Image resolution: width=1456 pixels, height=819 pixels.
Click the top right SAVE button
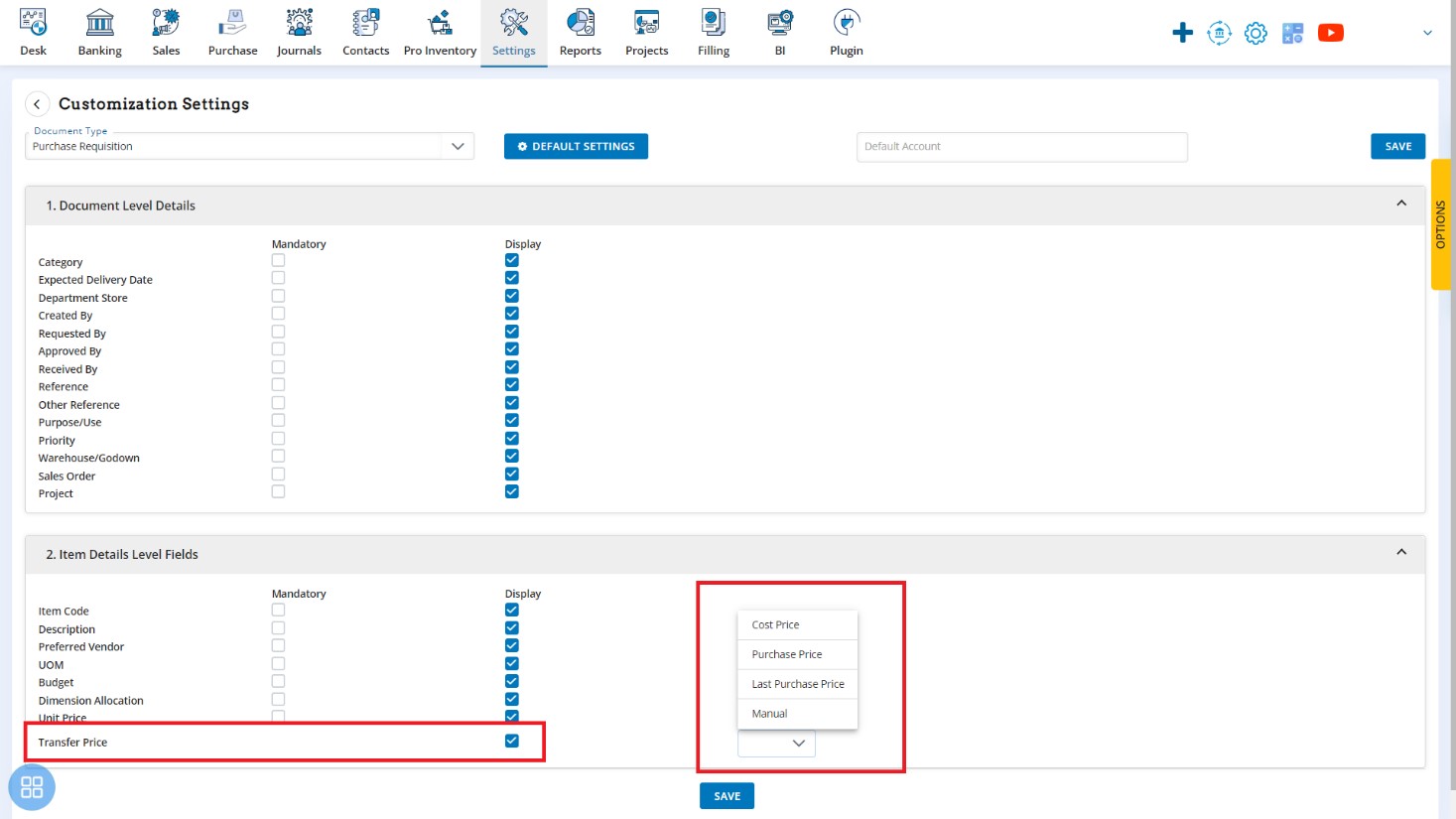click(x=1398, y=146)
